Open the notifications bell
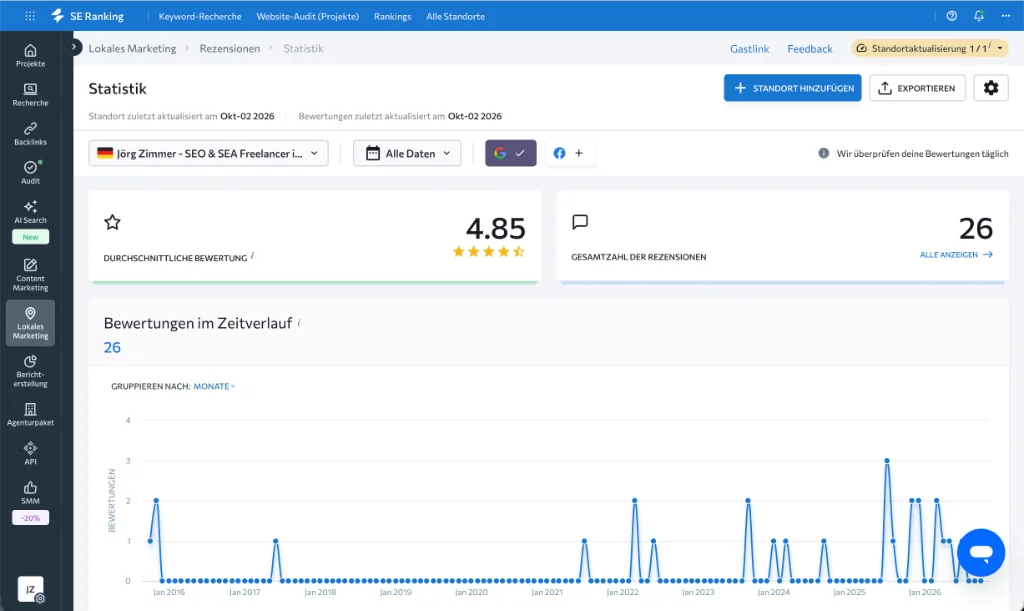 [x=978, y=16]
